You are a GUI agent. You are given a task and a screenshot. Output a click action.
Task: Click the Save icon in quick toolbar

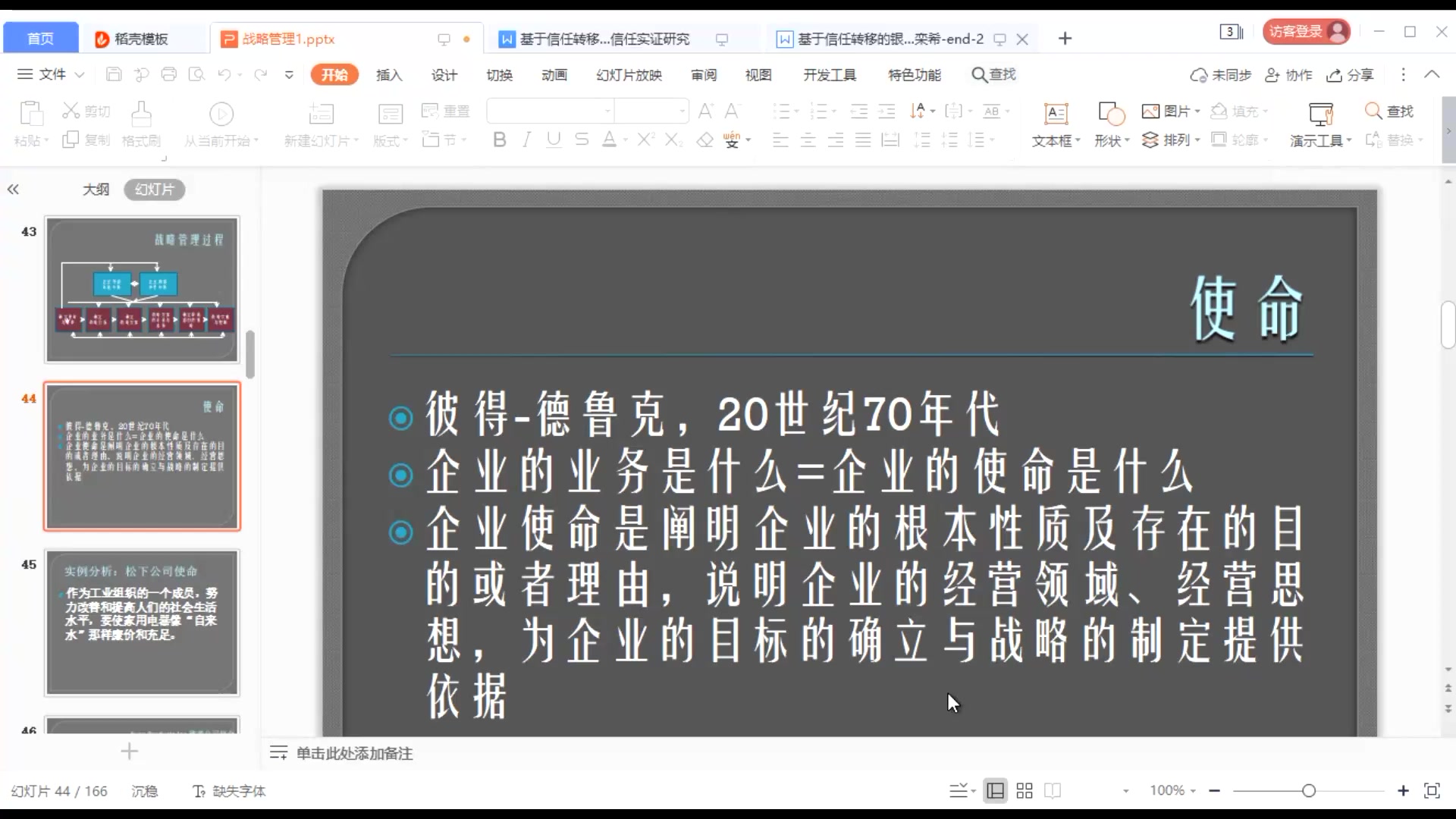coord(114,74)
